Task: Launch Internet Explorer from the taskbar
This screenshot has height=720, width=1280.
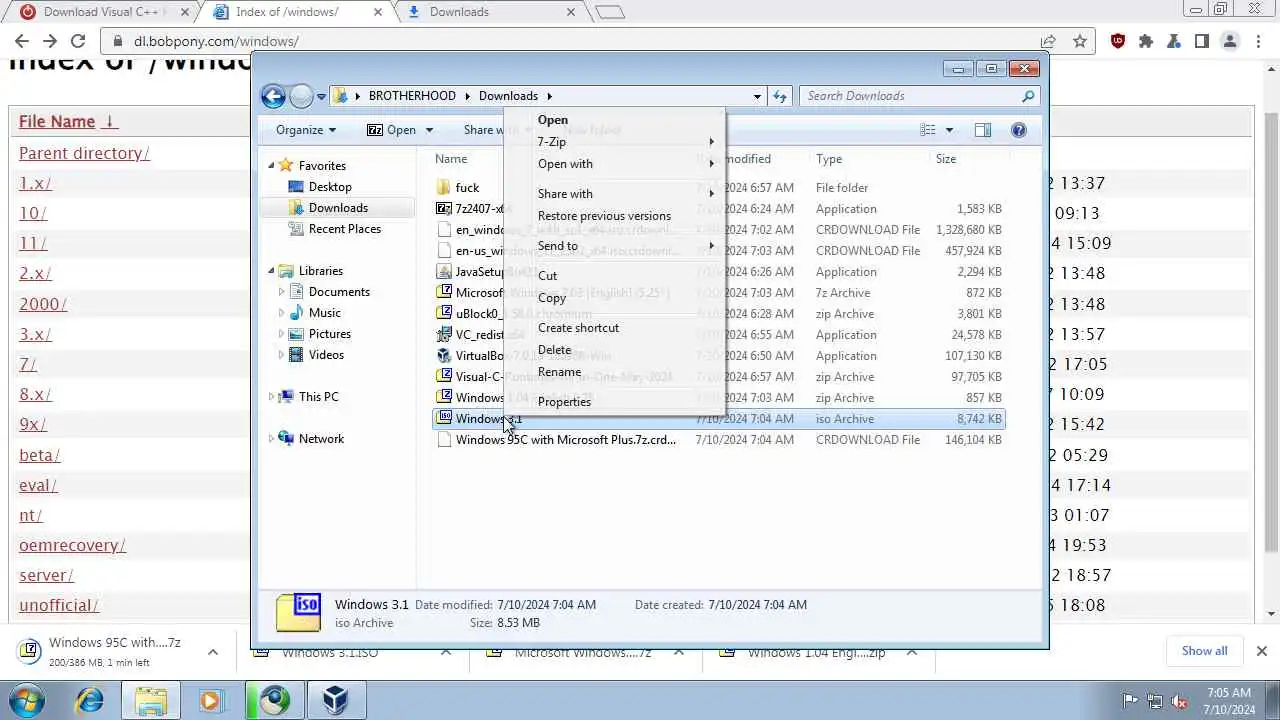Action: [x=90, y=700]
